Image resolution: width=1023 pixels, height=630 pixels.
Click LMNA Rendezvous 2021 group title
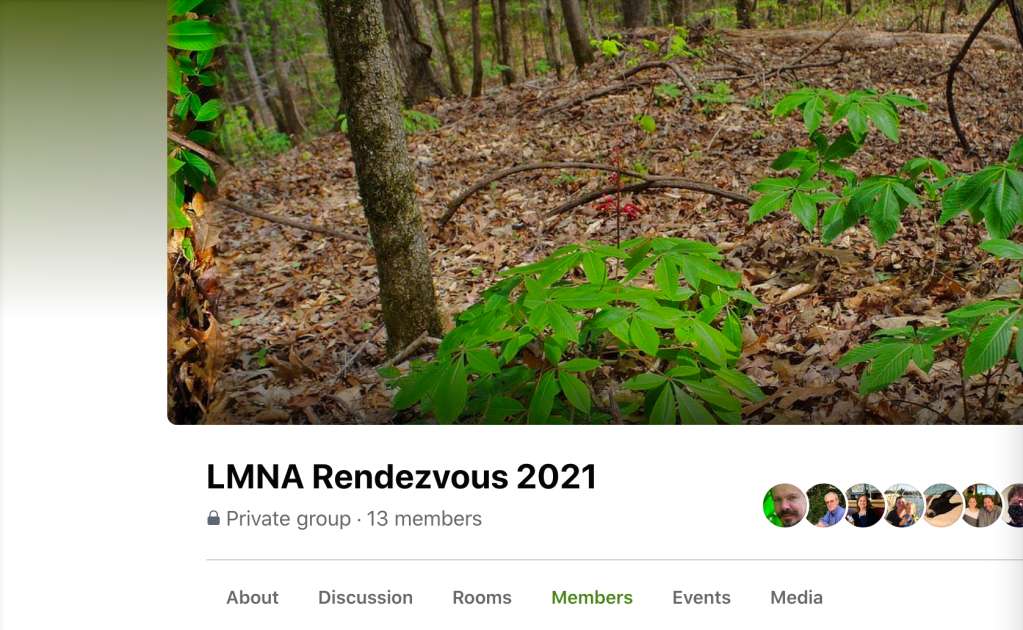coord(402,477)
